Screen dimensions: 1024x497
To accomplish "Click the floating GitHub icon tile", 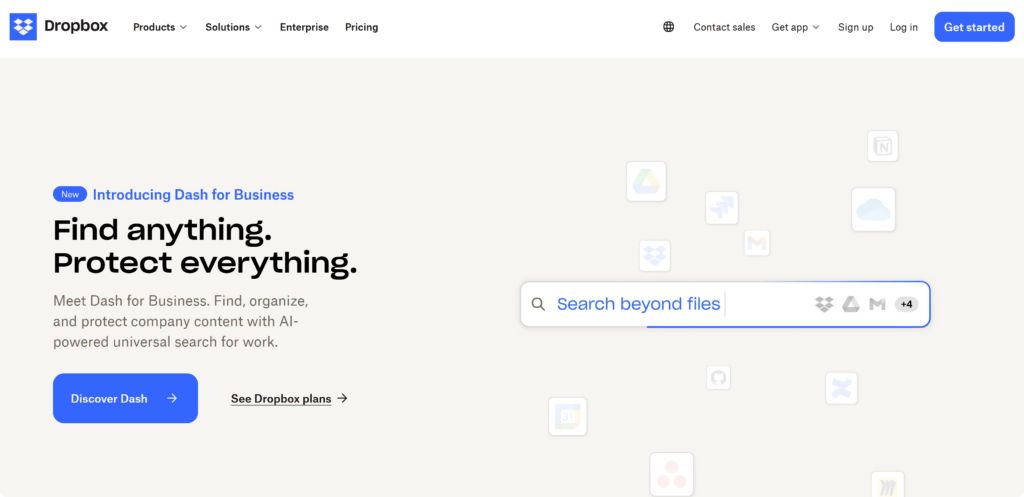I will tap(718, 377).
